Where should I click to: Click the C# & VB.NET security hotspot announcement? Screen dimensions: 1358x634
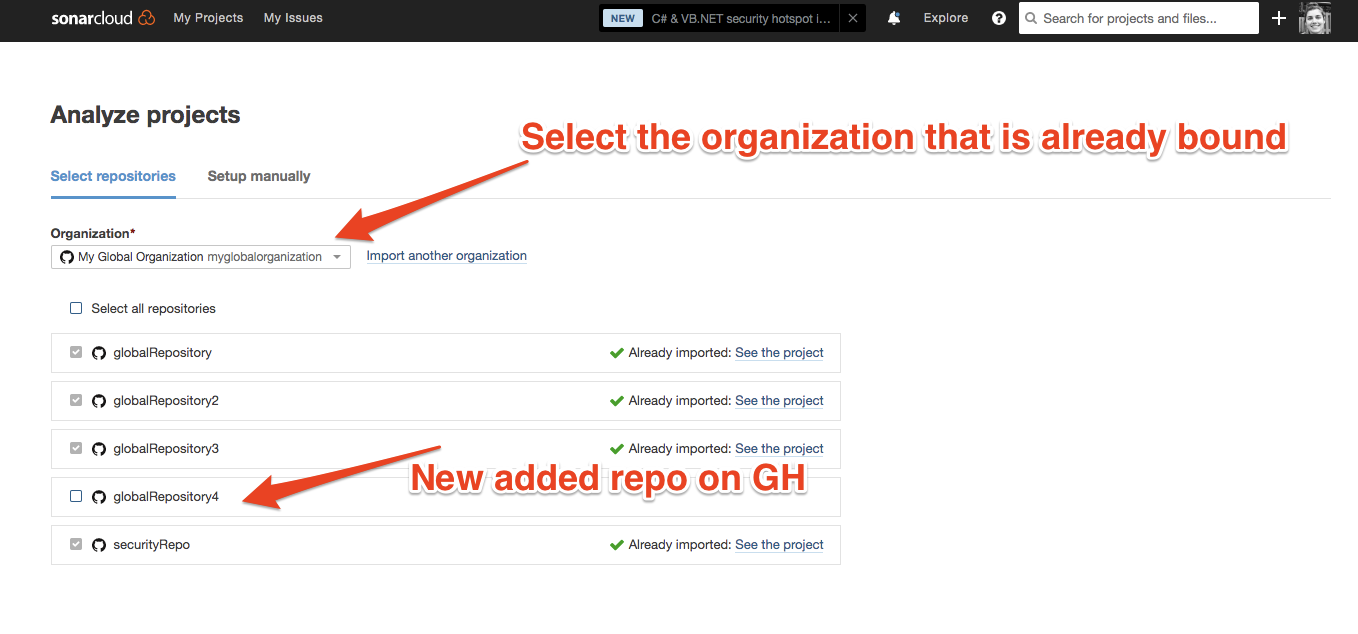click(740, 18)
